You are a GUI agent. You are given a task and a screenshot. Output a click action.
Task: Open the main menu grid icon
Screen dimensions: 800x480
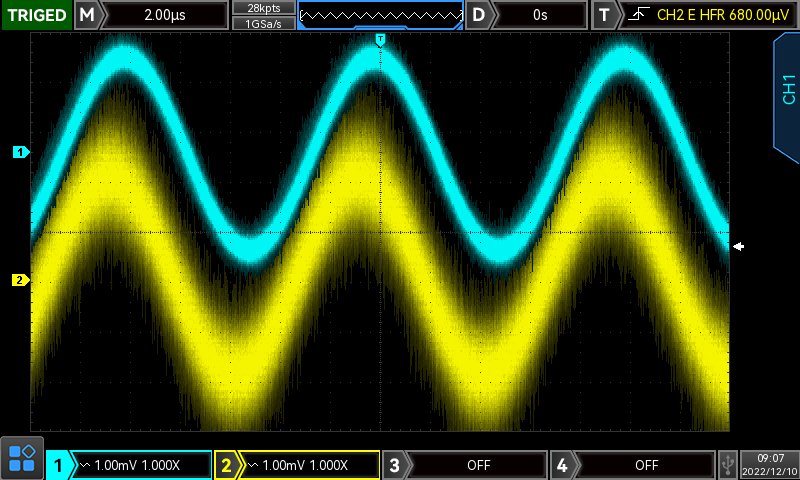(22, 458)
